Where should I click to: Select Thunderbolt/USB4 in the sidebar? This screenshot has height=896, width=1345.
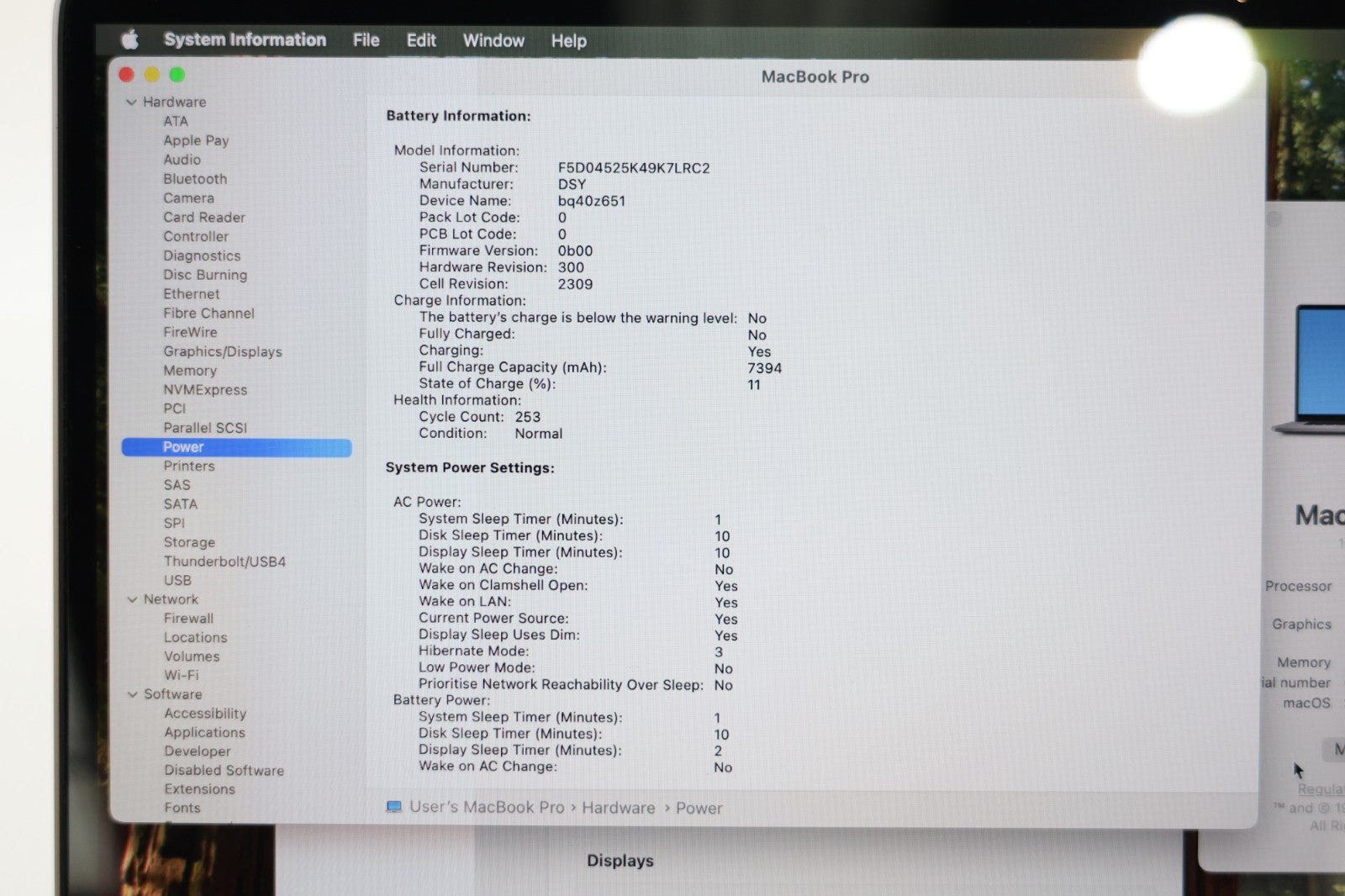pos(224,561)
